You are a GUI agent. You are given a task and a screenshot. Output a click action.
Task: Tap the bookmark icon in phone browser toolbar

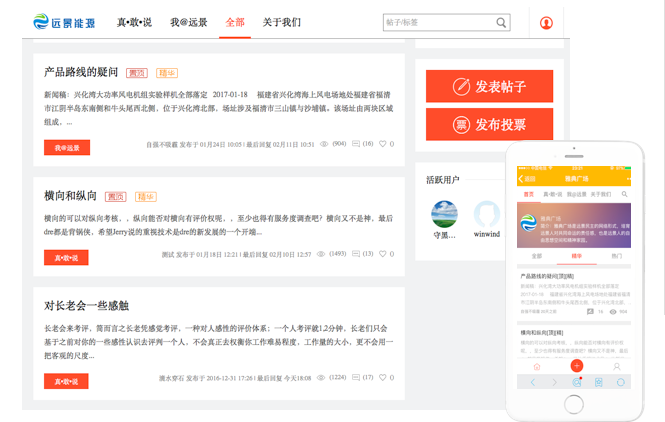point(598,382)
